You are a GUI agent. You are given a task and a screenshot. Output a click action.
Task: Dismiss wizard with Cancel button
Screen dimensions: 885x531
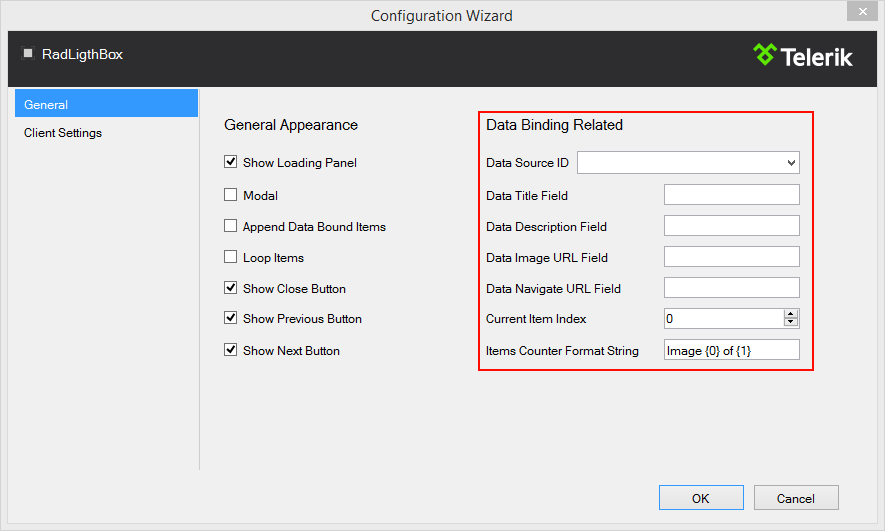(796, 498)
